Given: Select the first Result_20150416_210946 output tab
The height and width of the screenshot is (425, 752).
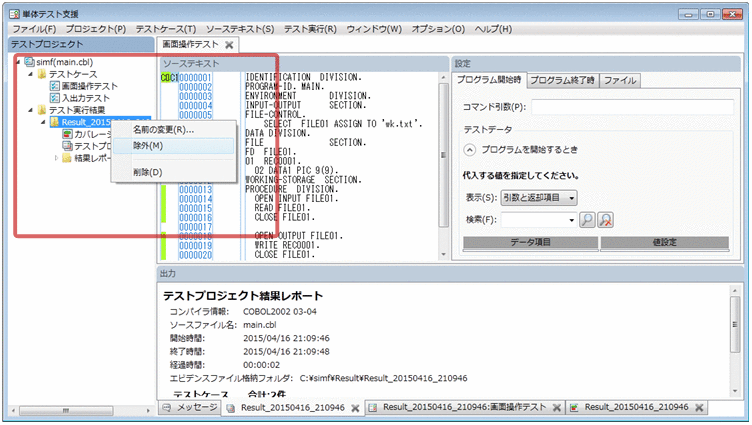Looking at the screenshot, I should point(293,408).
